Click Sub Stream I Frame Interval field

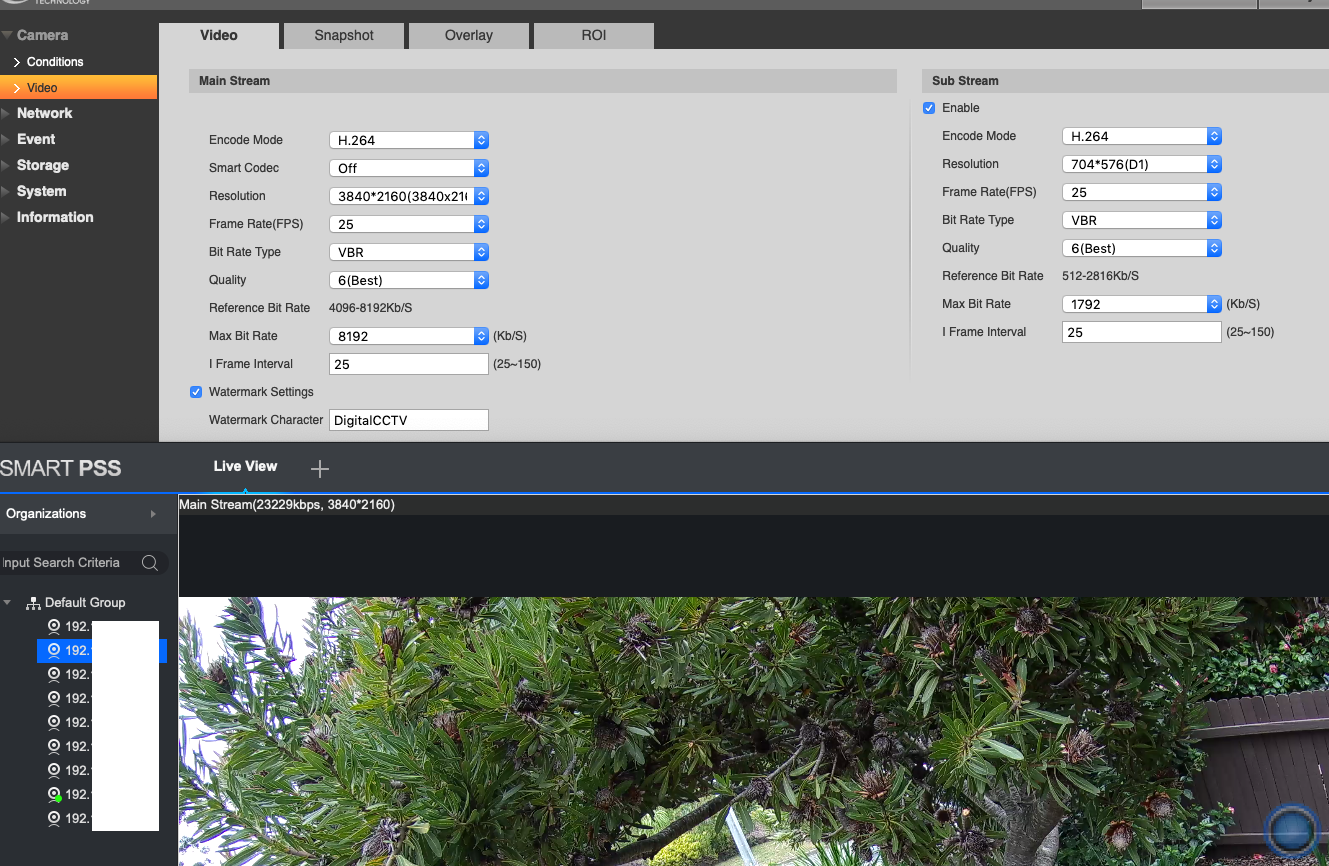coord(1142,332)
